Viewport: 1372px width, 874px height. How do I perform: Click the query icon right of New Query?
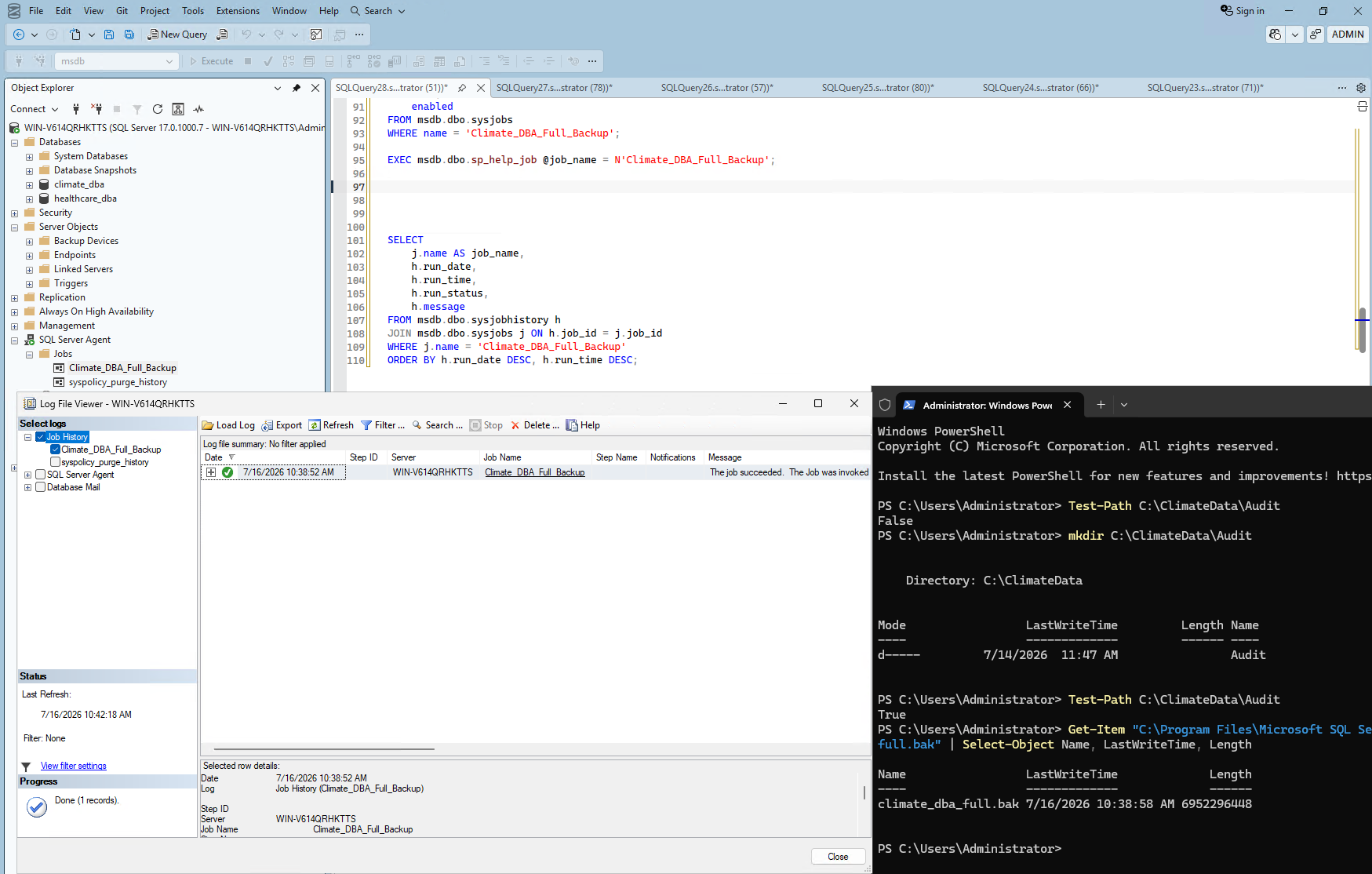[x=222, y=35]
